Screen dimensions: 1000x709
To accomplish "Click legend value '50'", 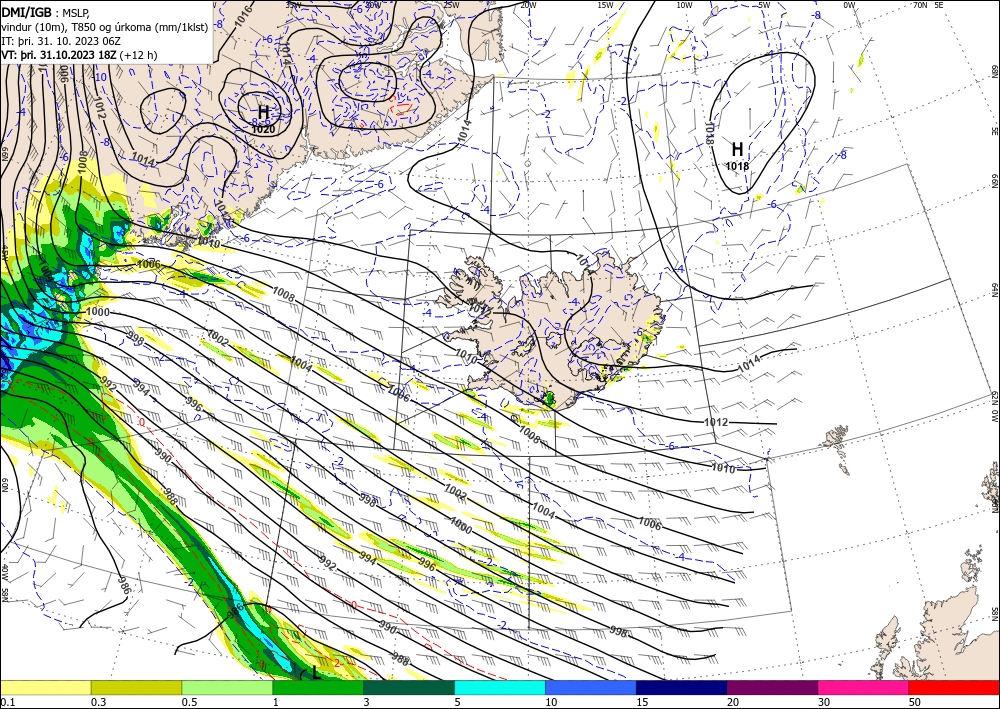I will [x=915, y=702].
